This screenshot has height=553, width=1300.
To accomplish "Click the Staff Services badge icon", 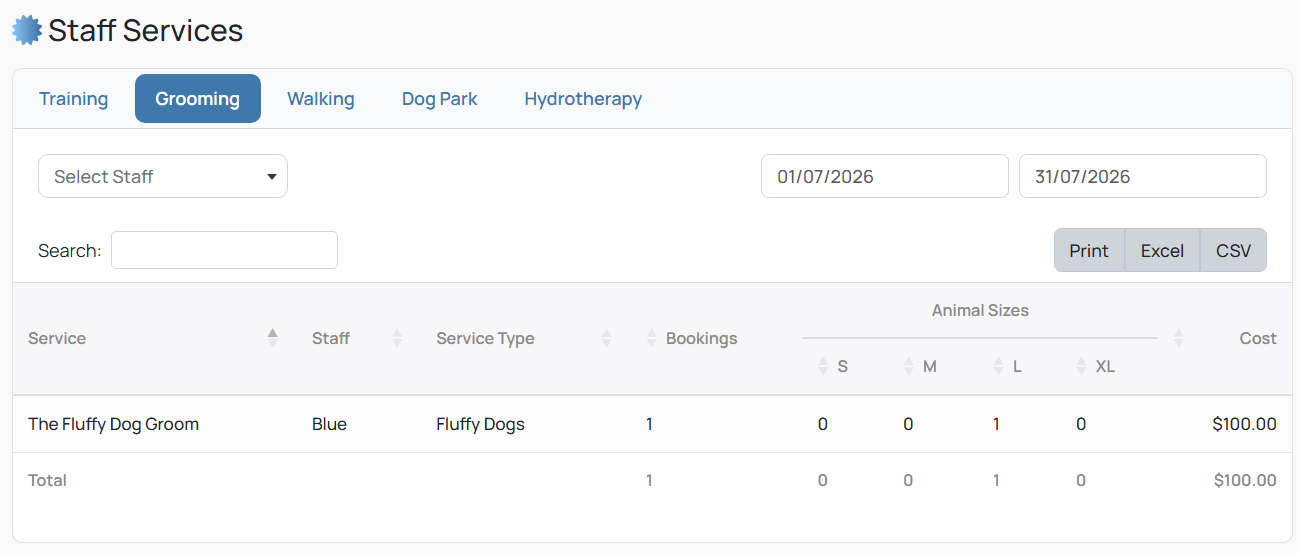I will 27,30.
